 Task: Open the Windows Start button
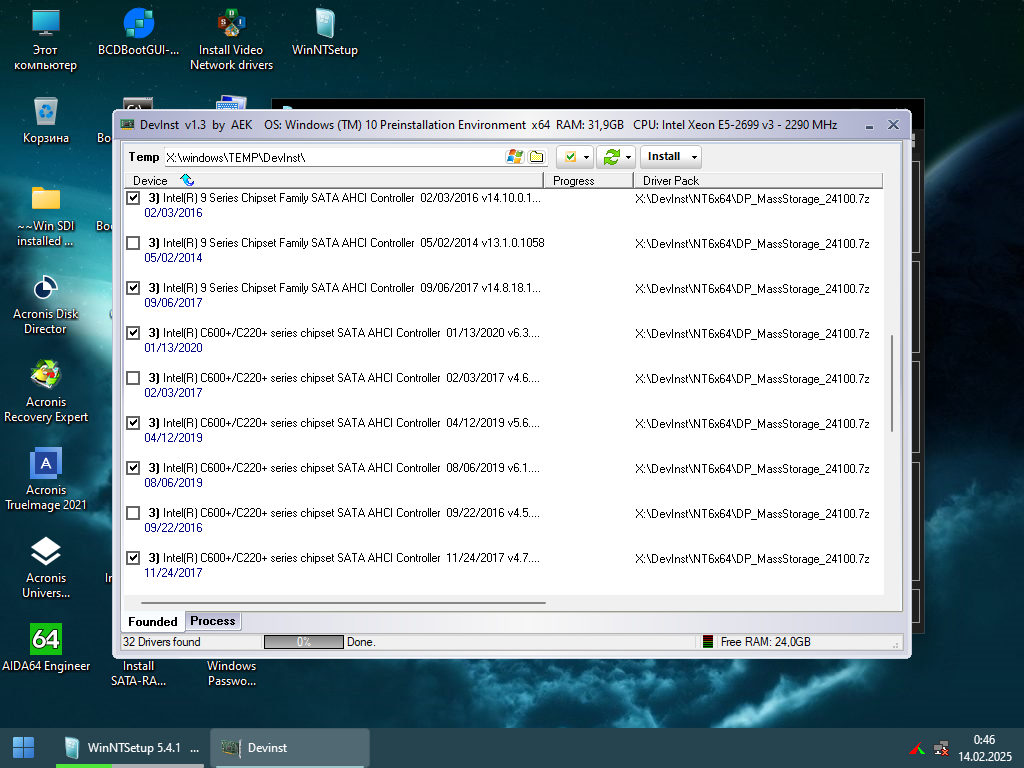click(24, 748)
